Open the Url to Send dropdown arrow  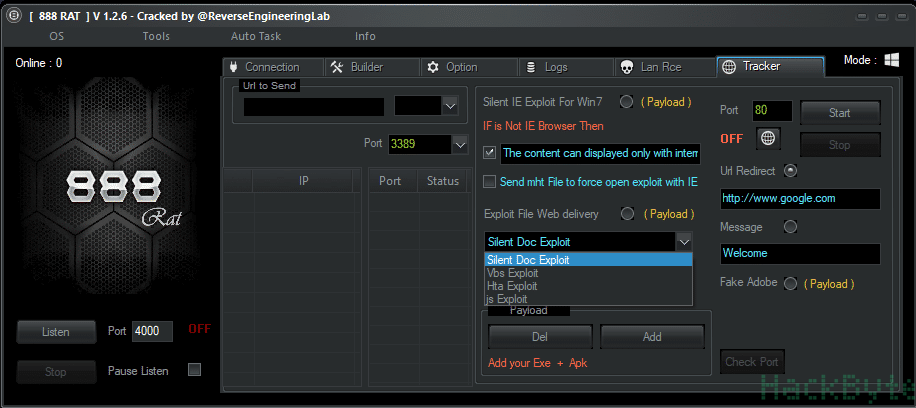(450, 106)
